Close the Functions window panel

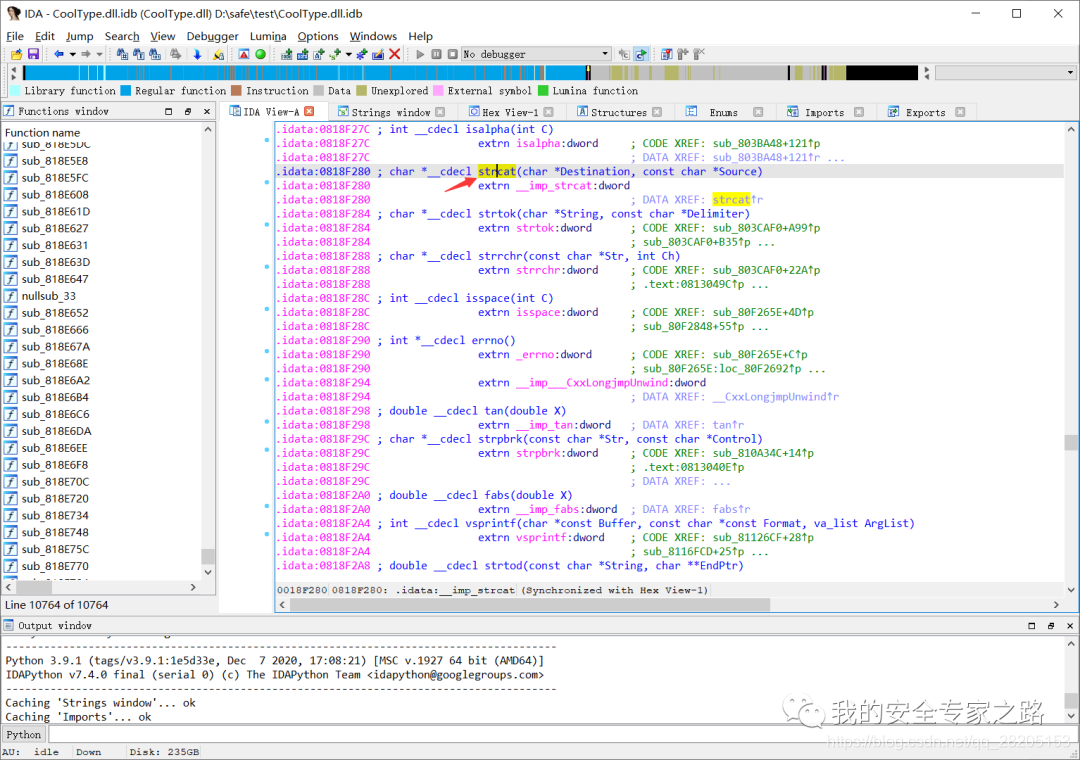(207, 111)
